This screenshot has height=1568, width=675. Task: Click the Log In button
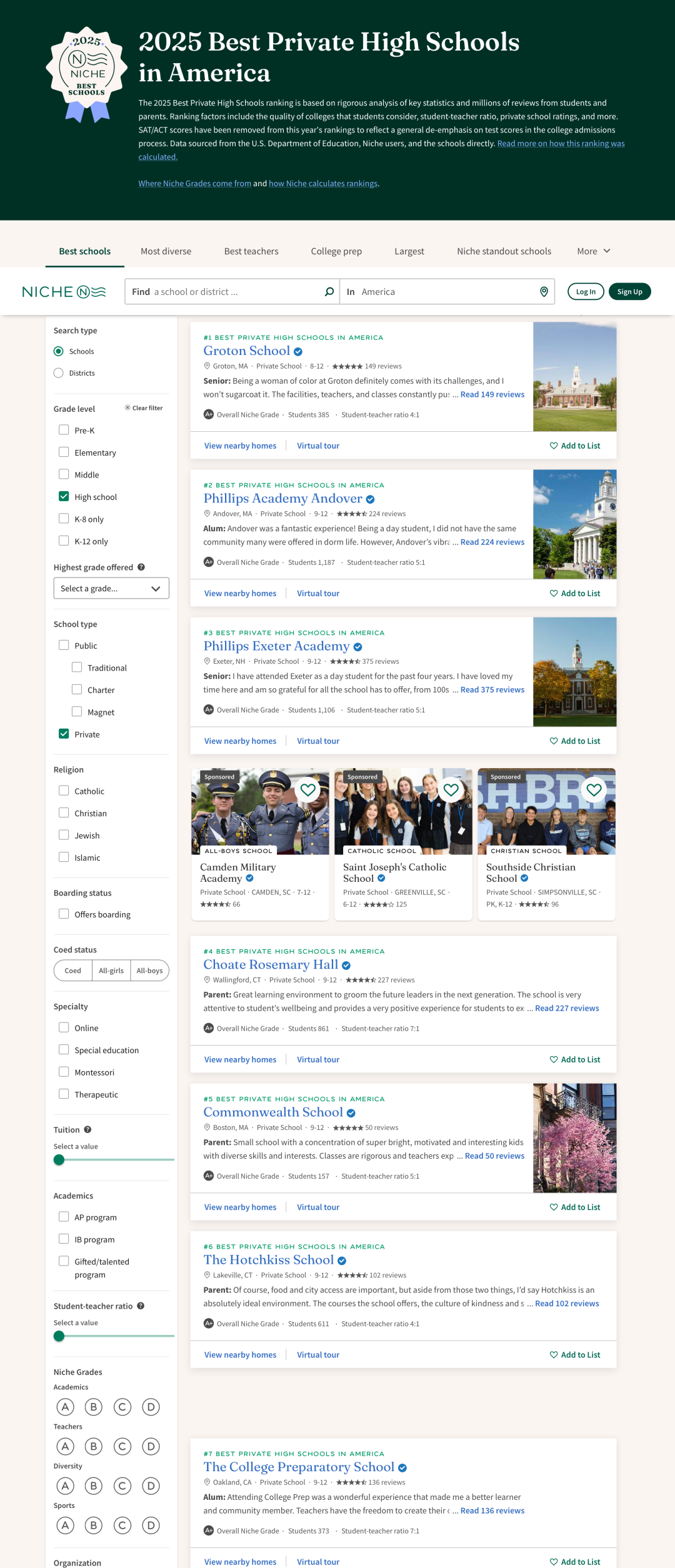(586, 292)
